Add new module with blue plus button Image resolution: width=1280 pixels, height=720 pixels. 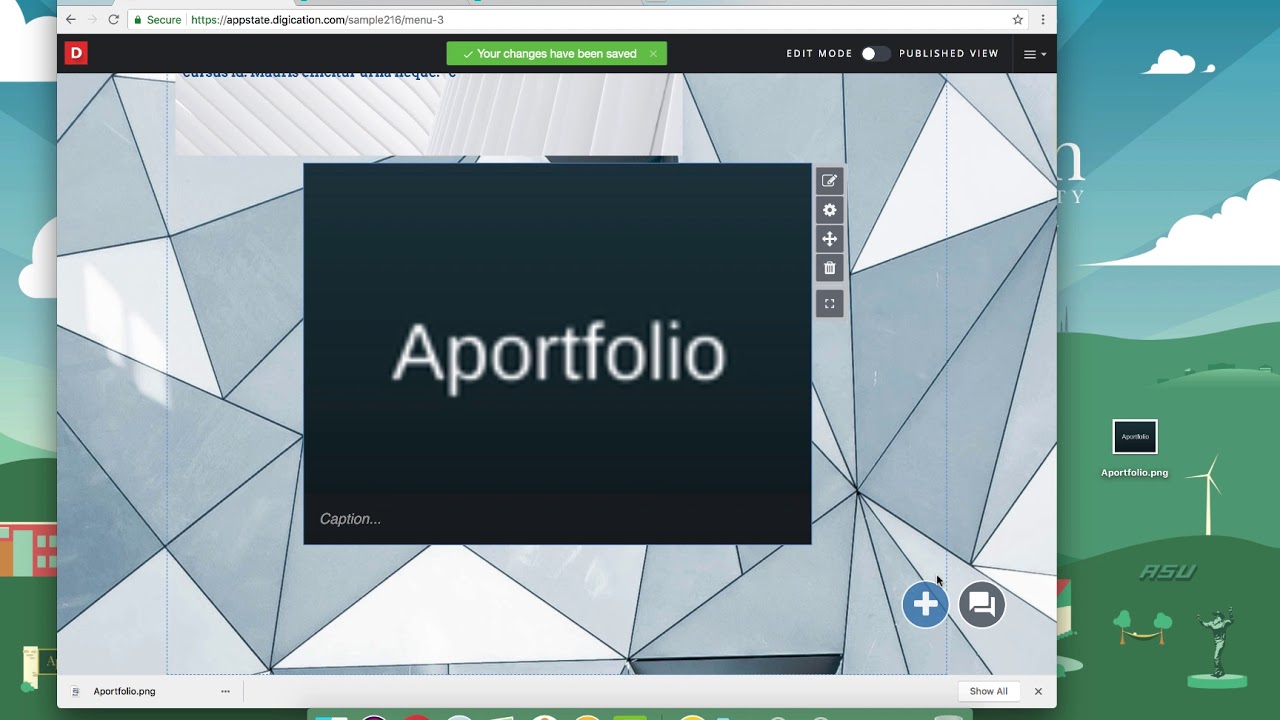click(x=925, y=604)
